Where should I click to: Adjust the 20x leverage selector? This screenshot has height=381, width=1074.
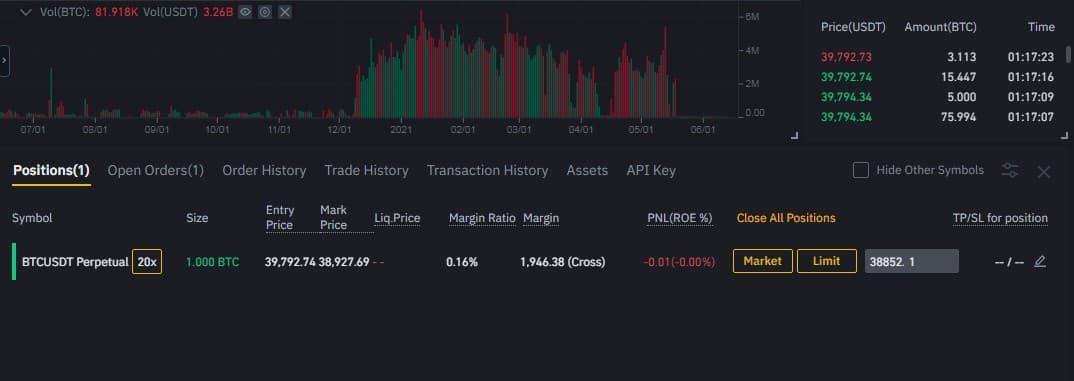pos(147,262)
